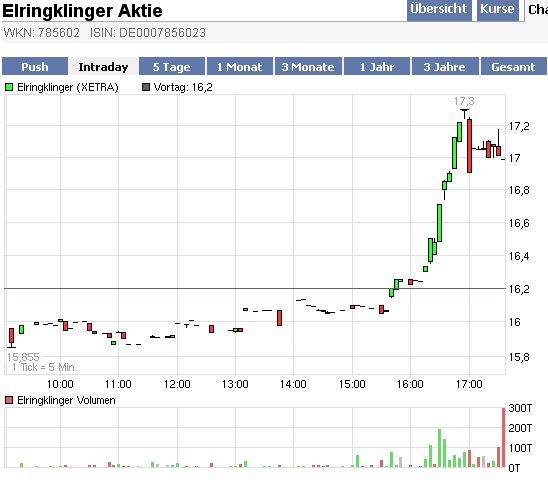Click the 15,8 price axis label
This screenshot has height=486, width=548.
point(519,357)
